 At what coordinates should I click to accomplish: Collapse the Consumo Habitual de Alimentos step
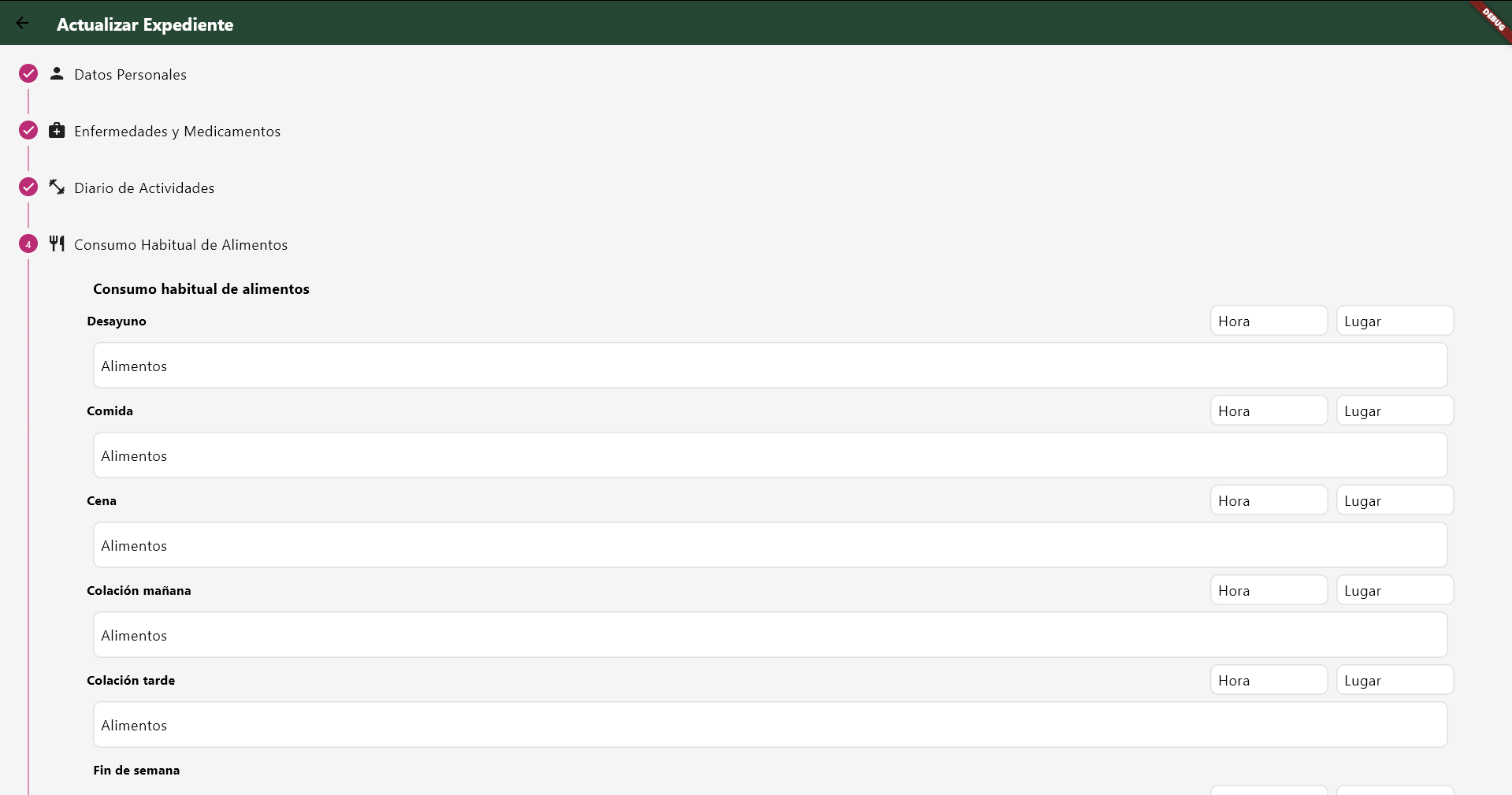(x=180, y=245)
